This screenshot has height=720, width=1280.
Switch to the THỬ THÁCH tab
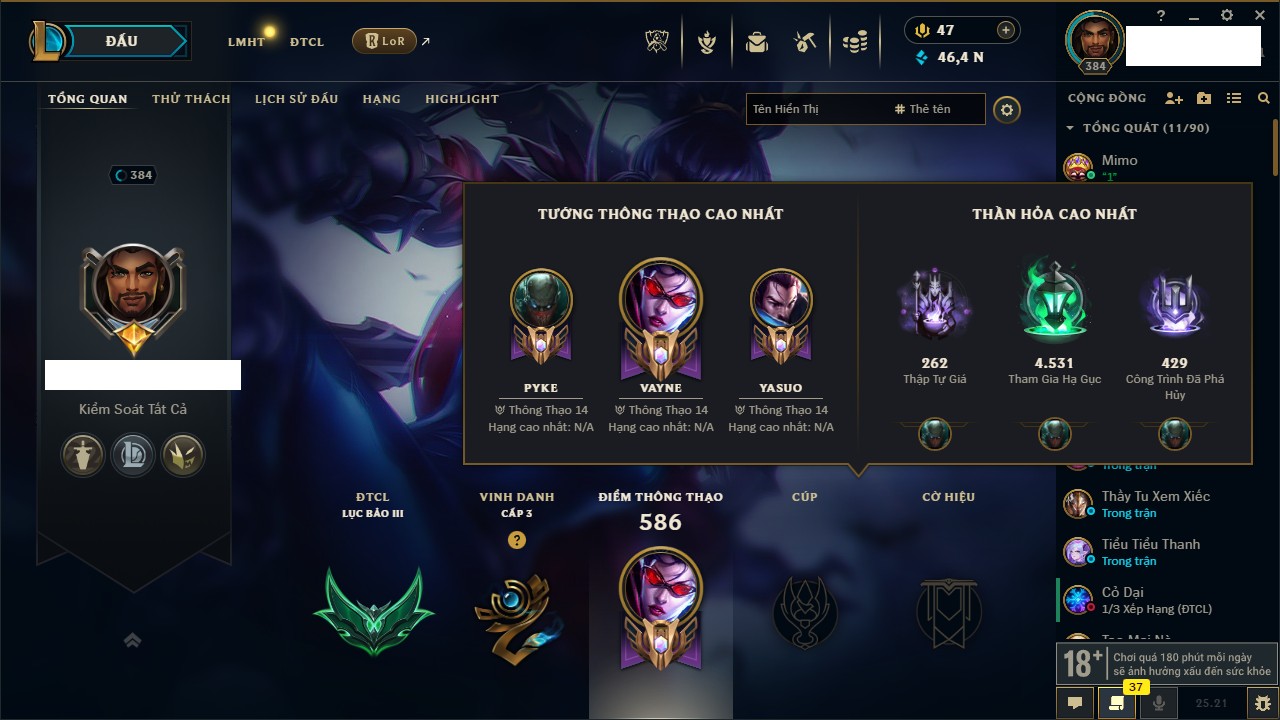191,99
